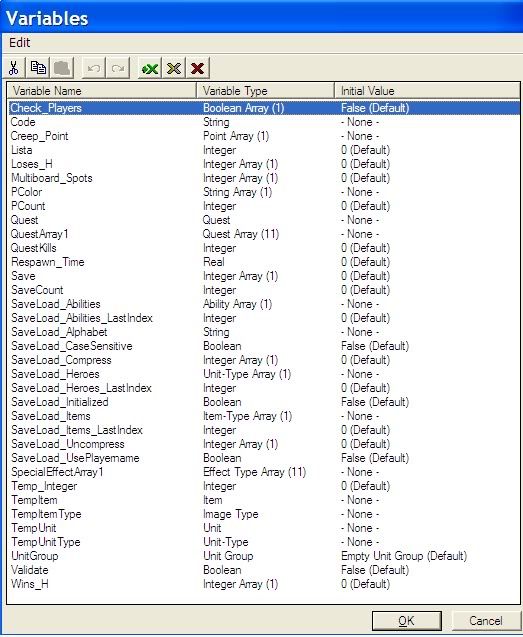This screenshot has width=523, height=637.
Task: Click the Copy icon in toolbar
Action: click(x=38, y=68)
